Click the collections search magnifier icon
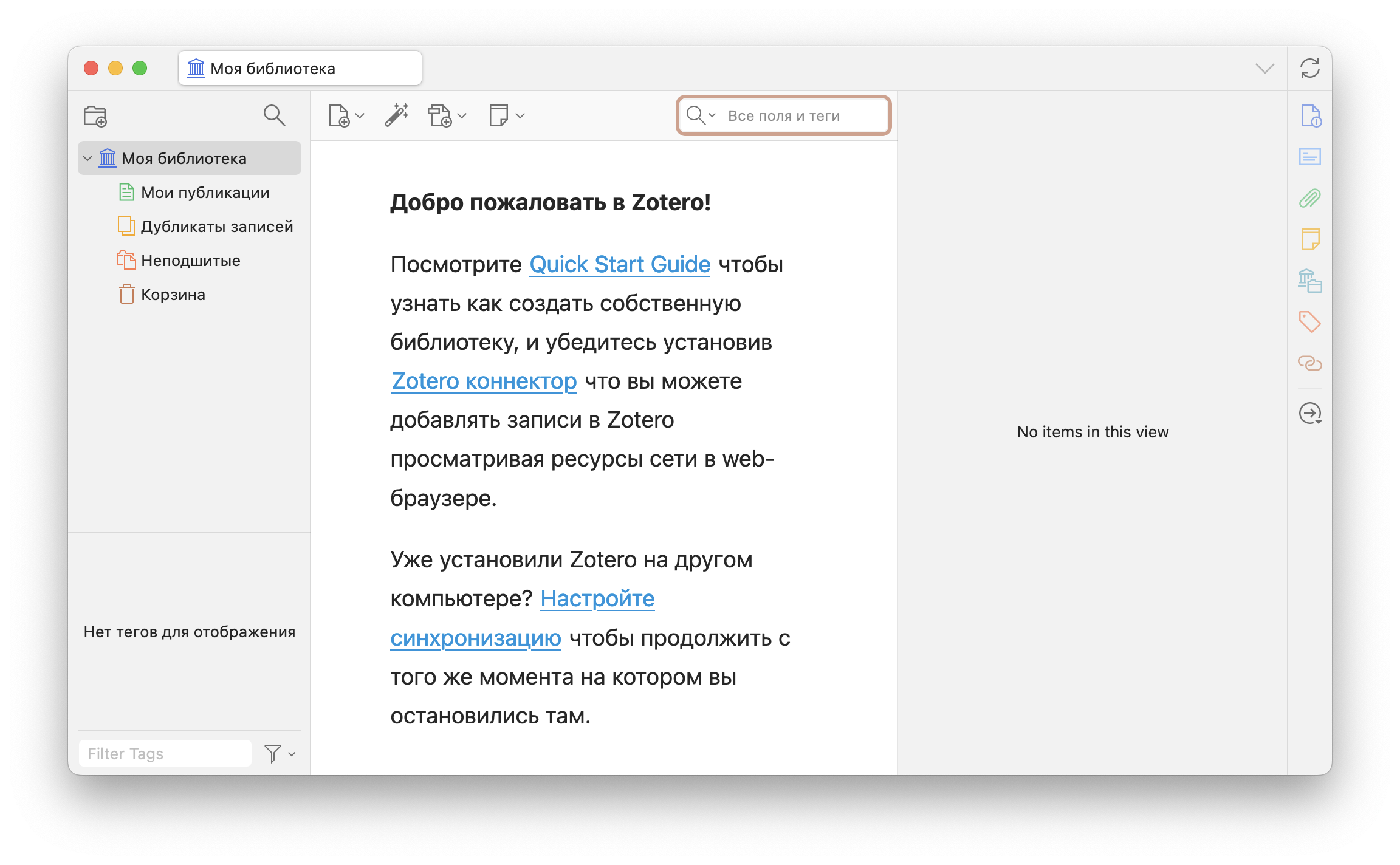1400x865 pixels. [274, 115]
